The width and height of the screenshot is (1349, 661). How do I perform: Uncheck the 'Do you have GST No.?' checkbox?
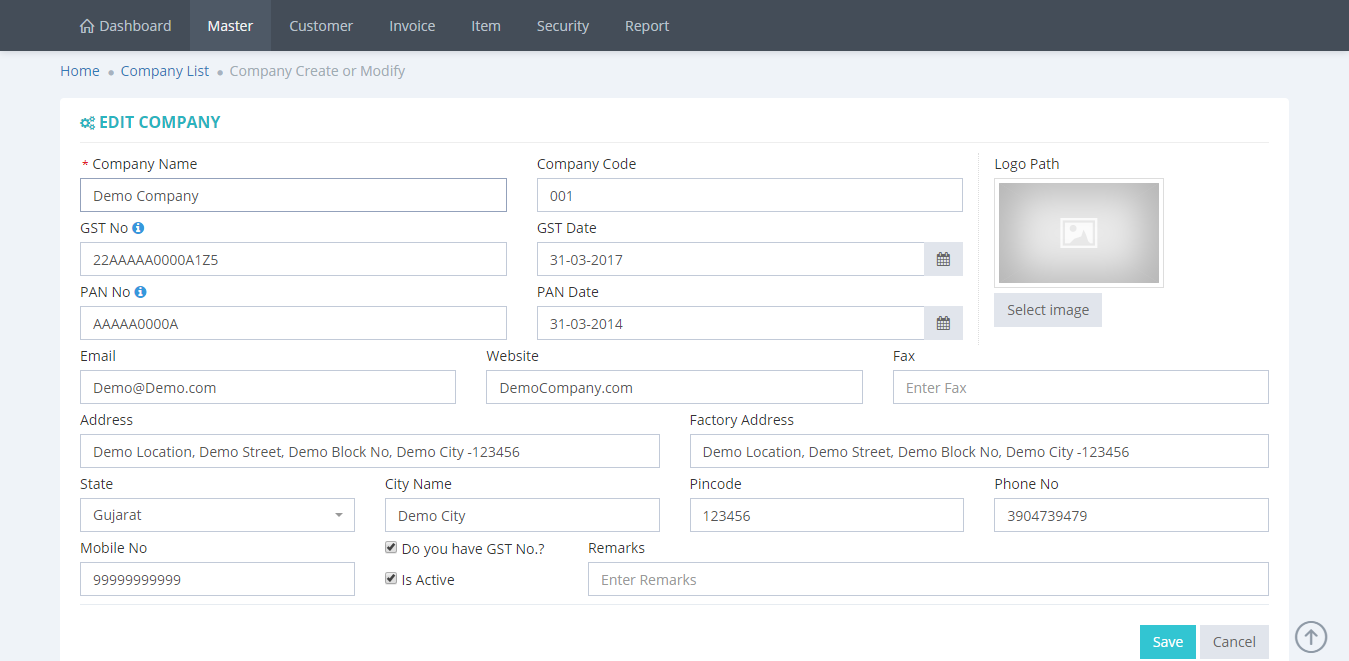391,548
